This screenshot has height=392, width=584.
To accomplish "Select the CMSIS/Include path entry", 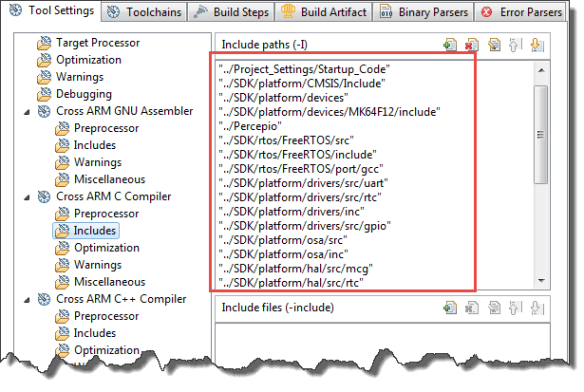I will point(302,83).
